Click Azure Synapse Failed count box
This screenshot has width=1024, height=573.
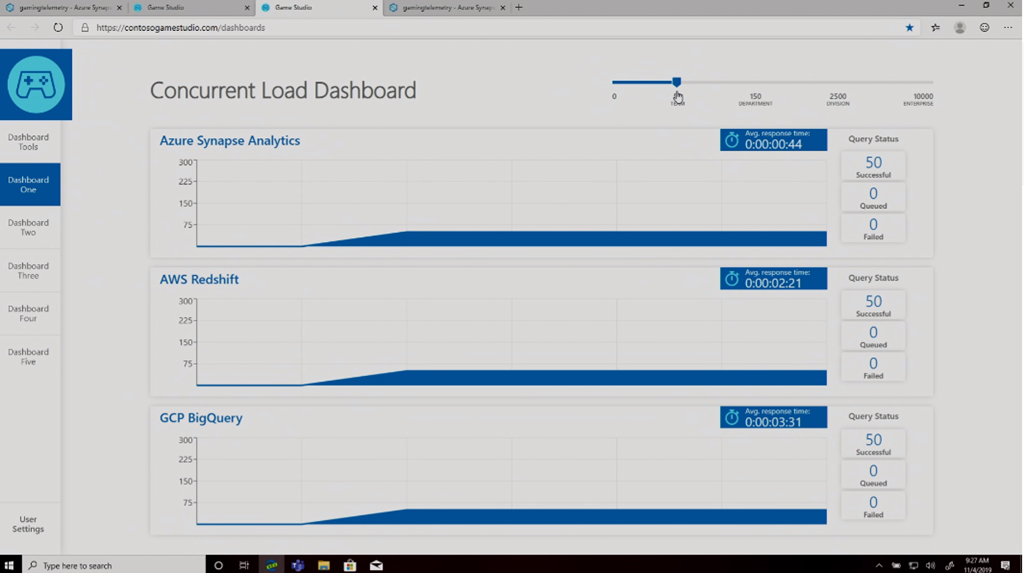(x=873, y=228)
